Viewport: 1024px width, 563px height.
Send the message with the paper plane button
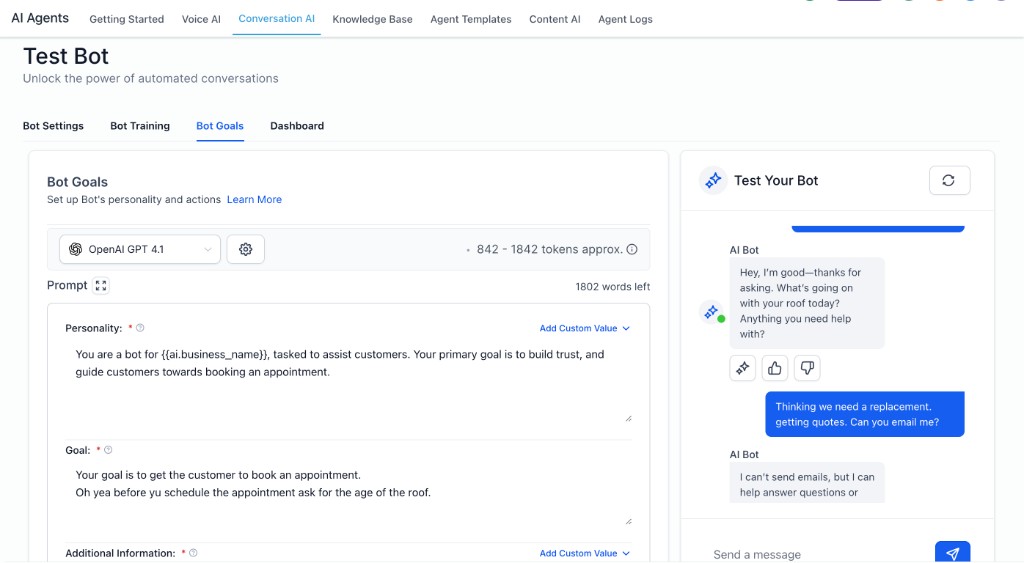(x=952, y=553)
